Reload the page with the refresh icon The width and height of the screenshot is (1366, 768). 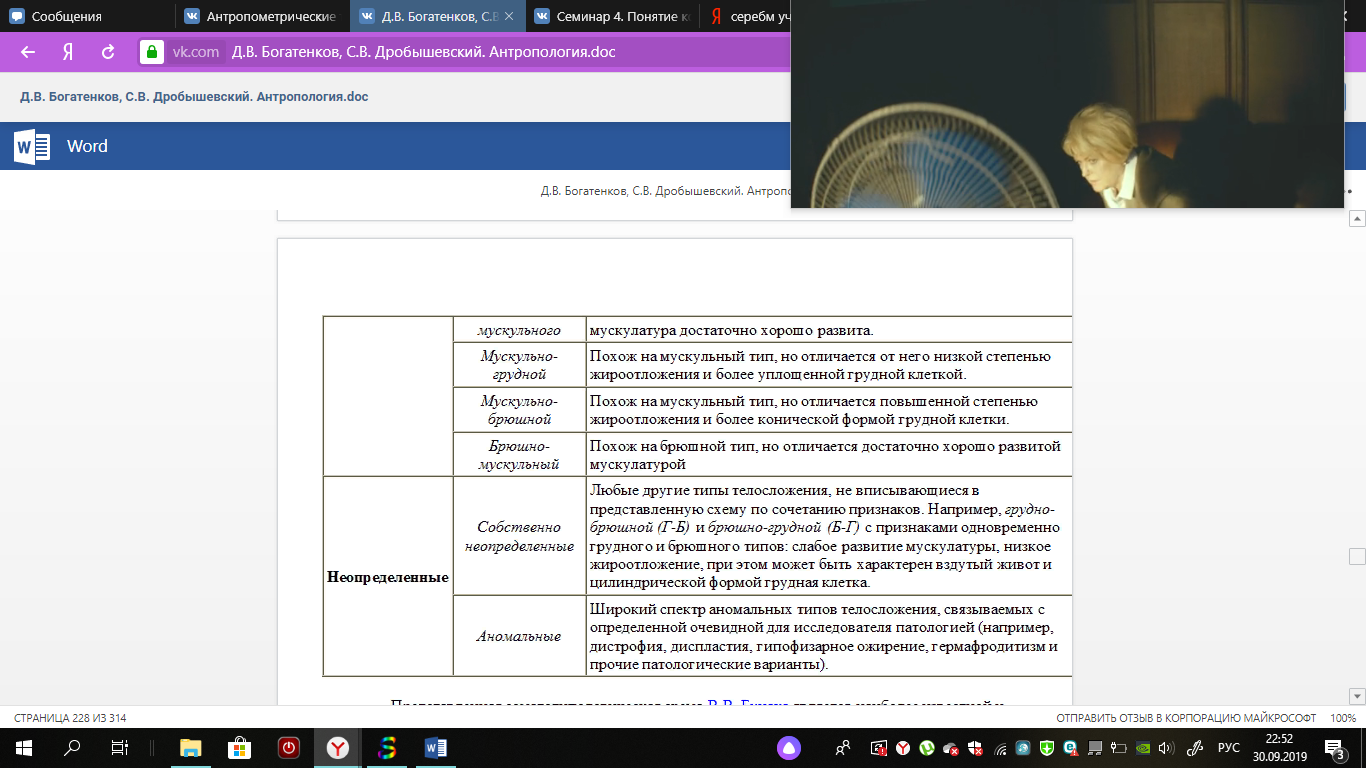[x=108, y=52]
